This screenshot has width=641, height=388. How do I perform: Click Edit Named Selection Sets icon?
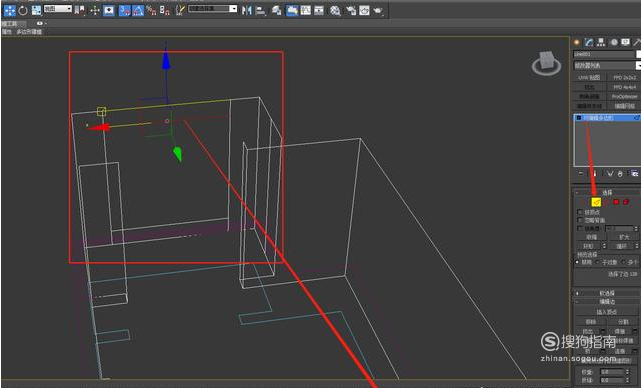point(180,10)
